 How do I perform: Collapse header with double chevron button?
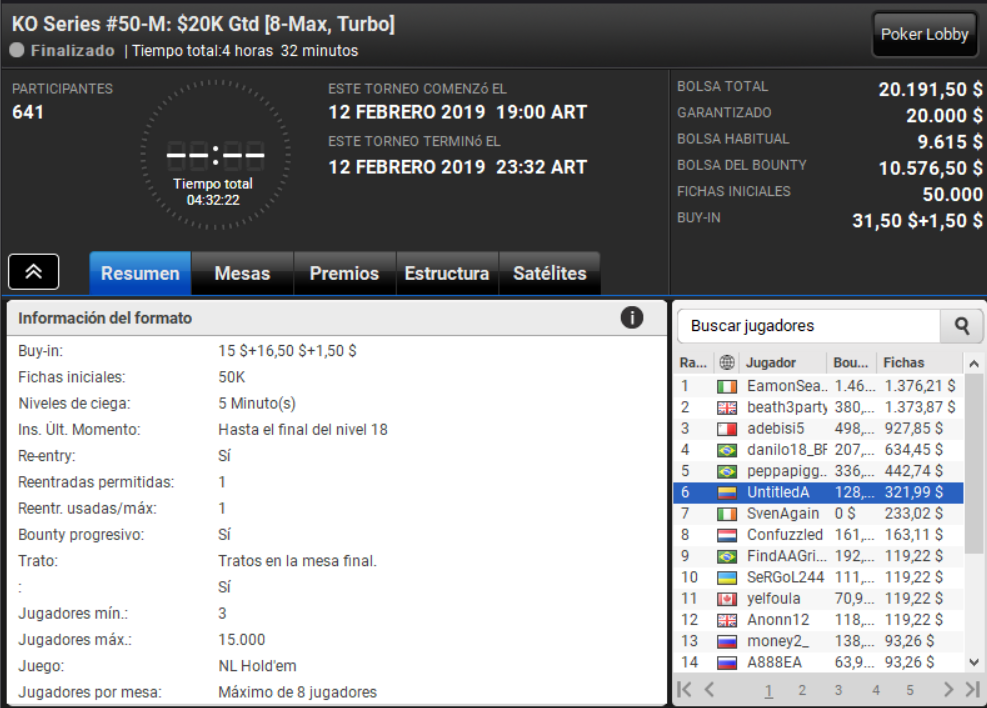pos(33,272)
